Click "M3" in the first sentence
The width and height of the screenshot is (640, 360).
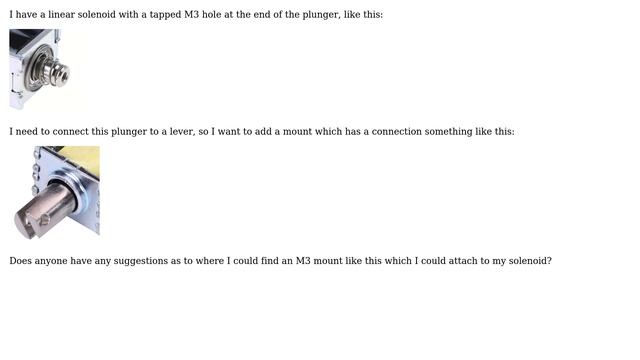191,14
